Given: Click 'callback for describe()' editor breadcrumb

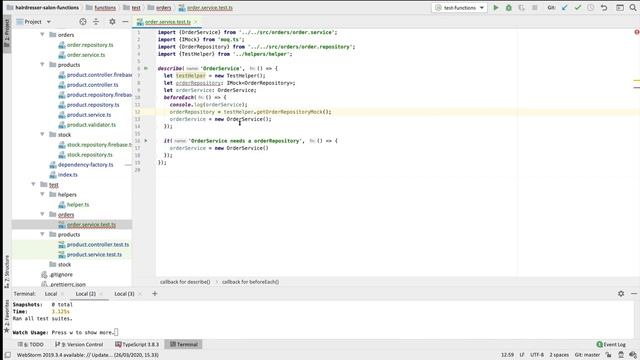Looking at the screenshot, I should [x=185, y=282].
